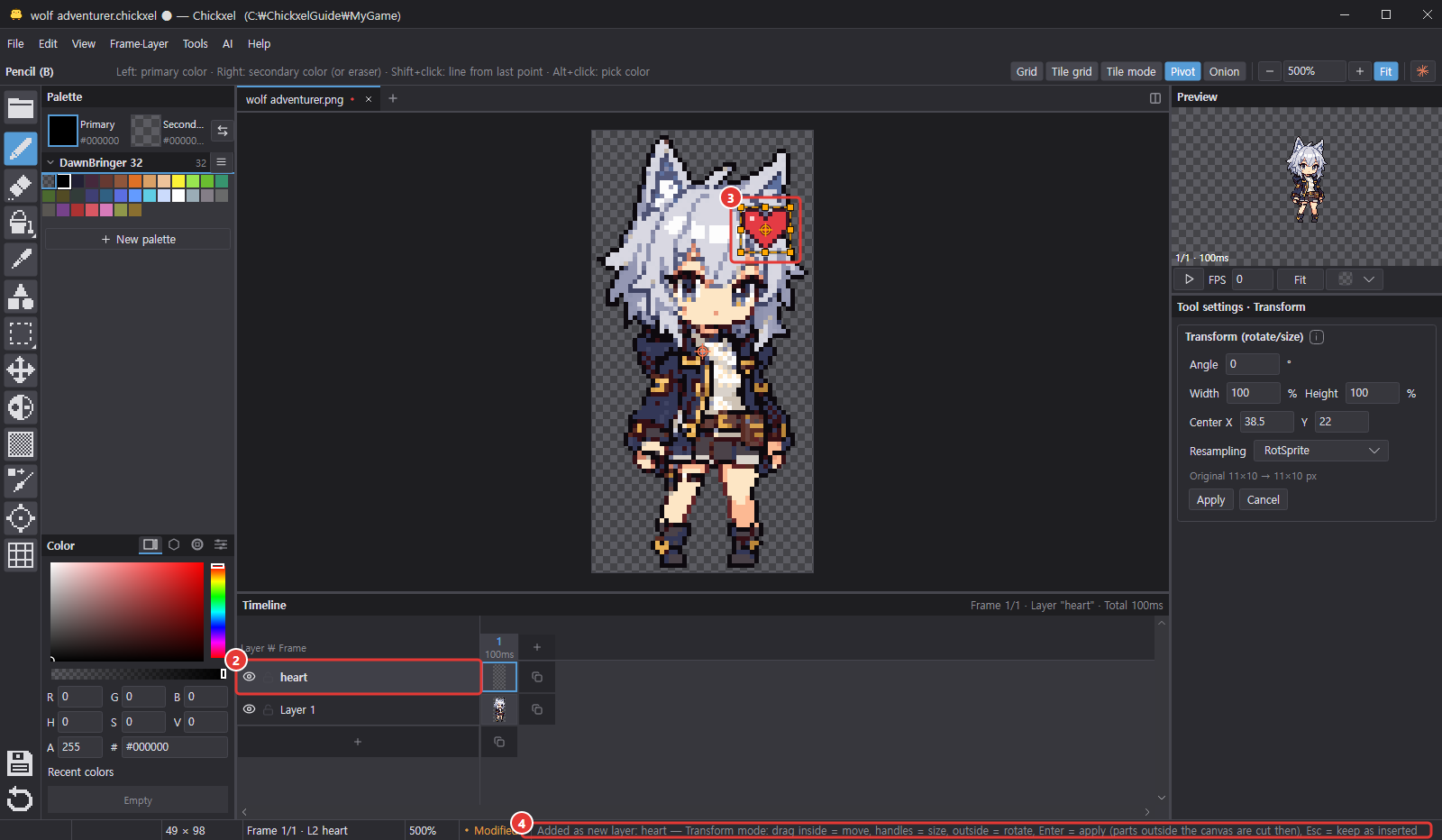This screenshot has height=840, width=1442.
Task: Select the paint bucket fill tool
Action: (21, 223)
